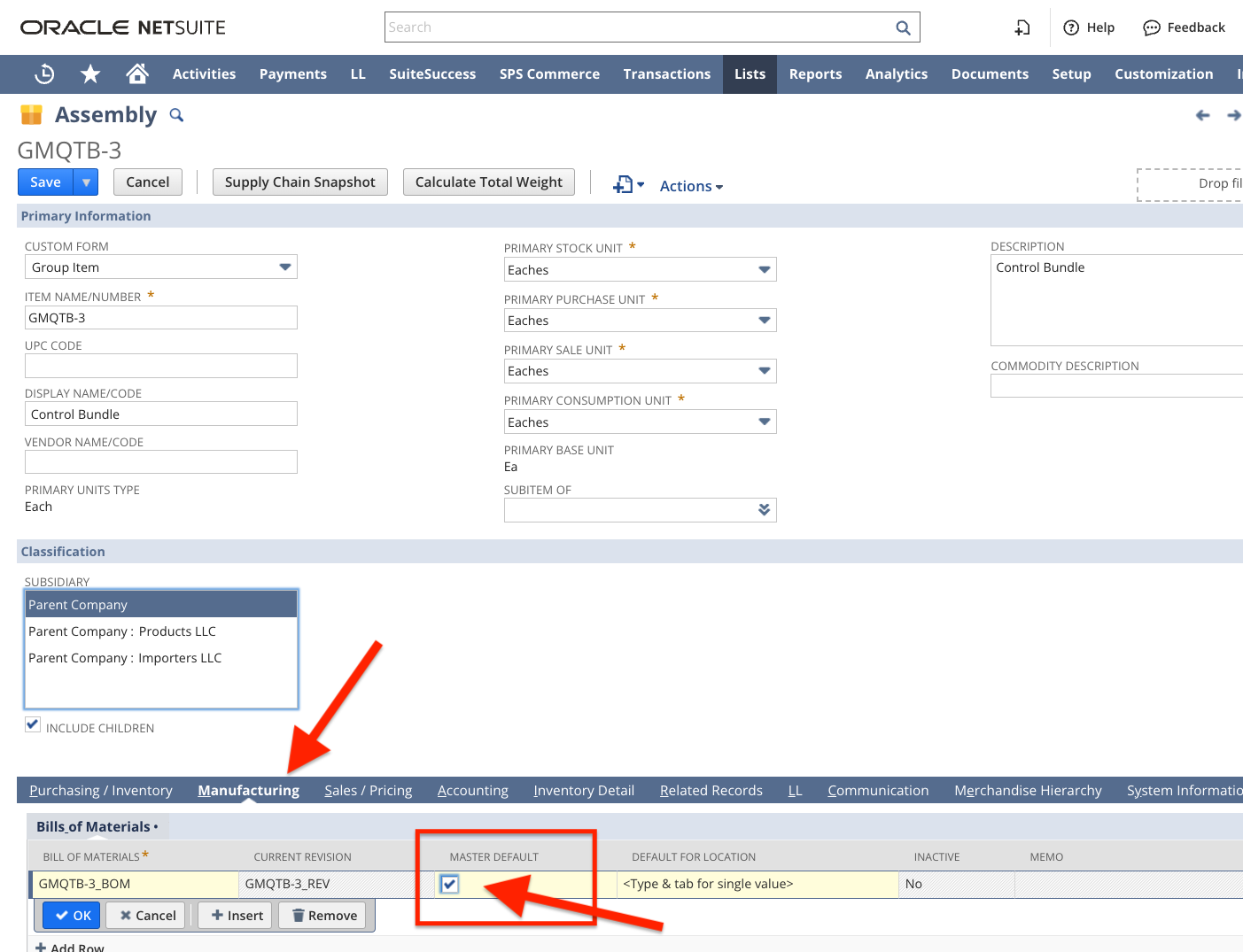Click the Description text area
This screenshot has height=952, width=1243.
(1116, 300)
